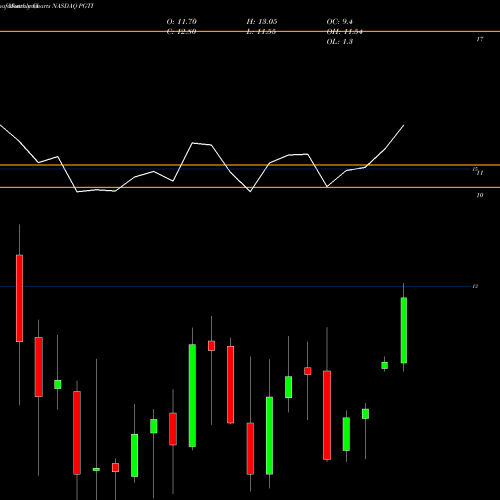Screen dimensions: 500x500
Task: Click the 'NASDAQ PGTI' chart title
Action: [x=72, y=6]
